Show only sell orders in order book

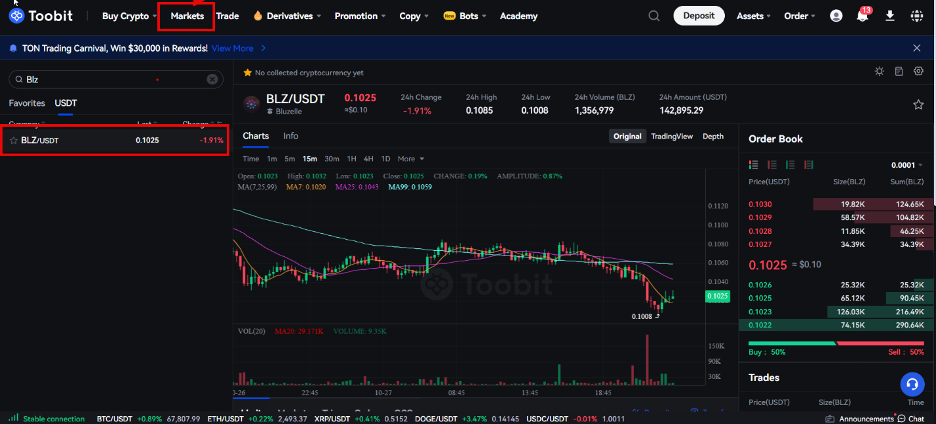pyautogui.click(x=772, y=165)
